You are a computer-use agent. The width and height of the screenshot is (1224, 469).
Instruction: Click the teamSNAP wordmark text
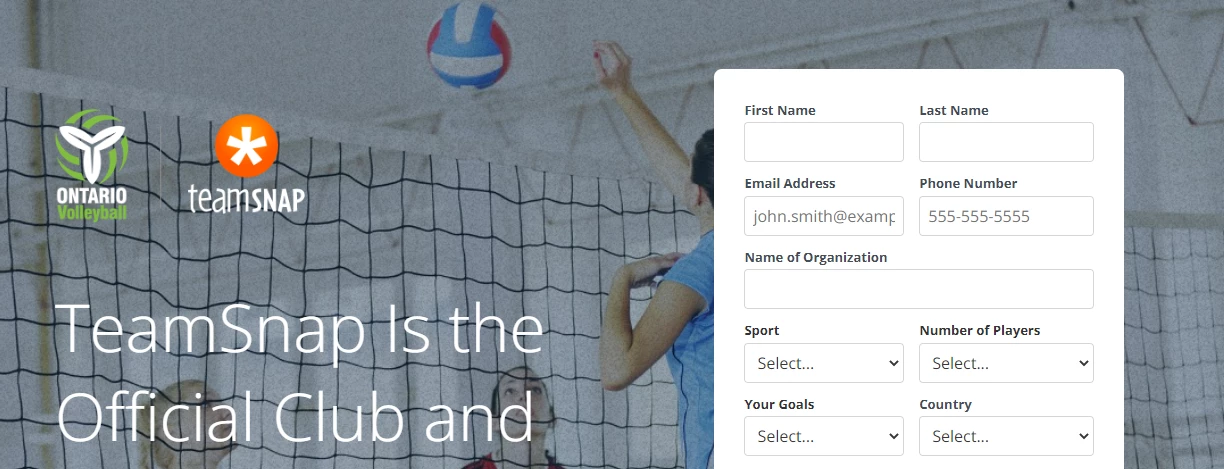click(x=247, y=199)
